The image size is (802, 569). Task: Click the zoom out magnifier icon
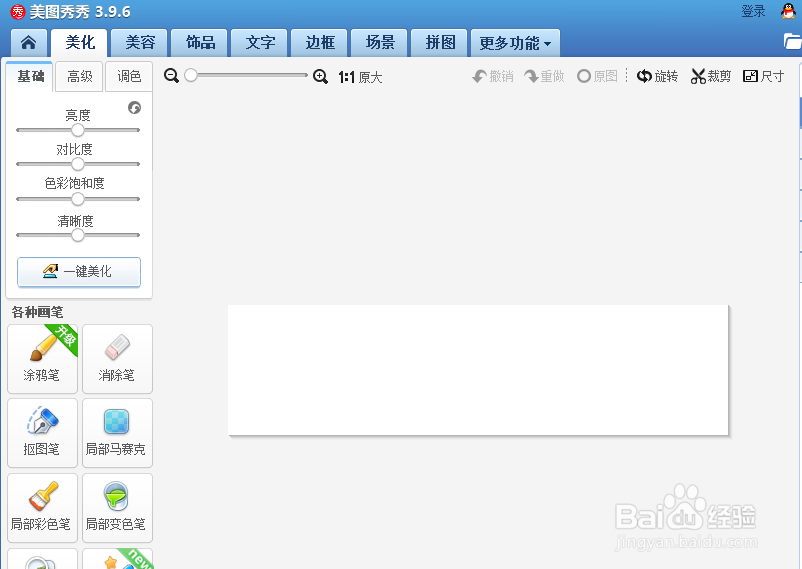click(x=171, y=76)
